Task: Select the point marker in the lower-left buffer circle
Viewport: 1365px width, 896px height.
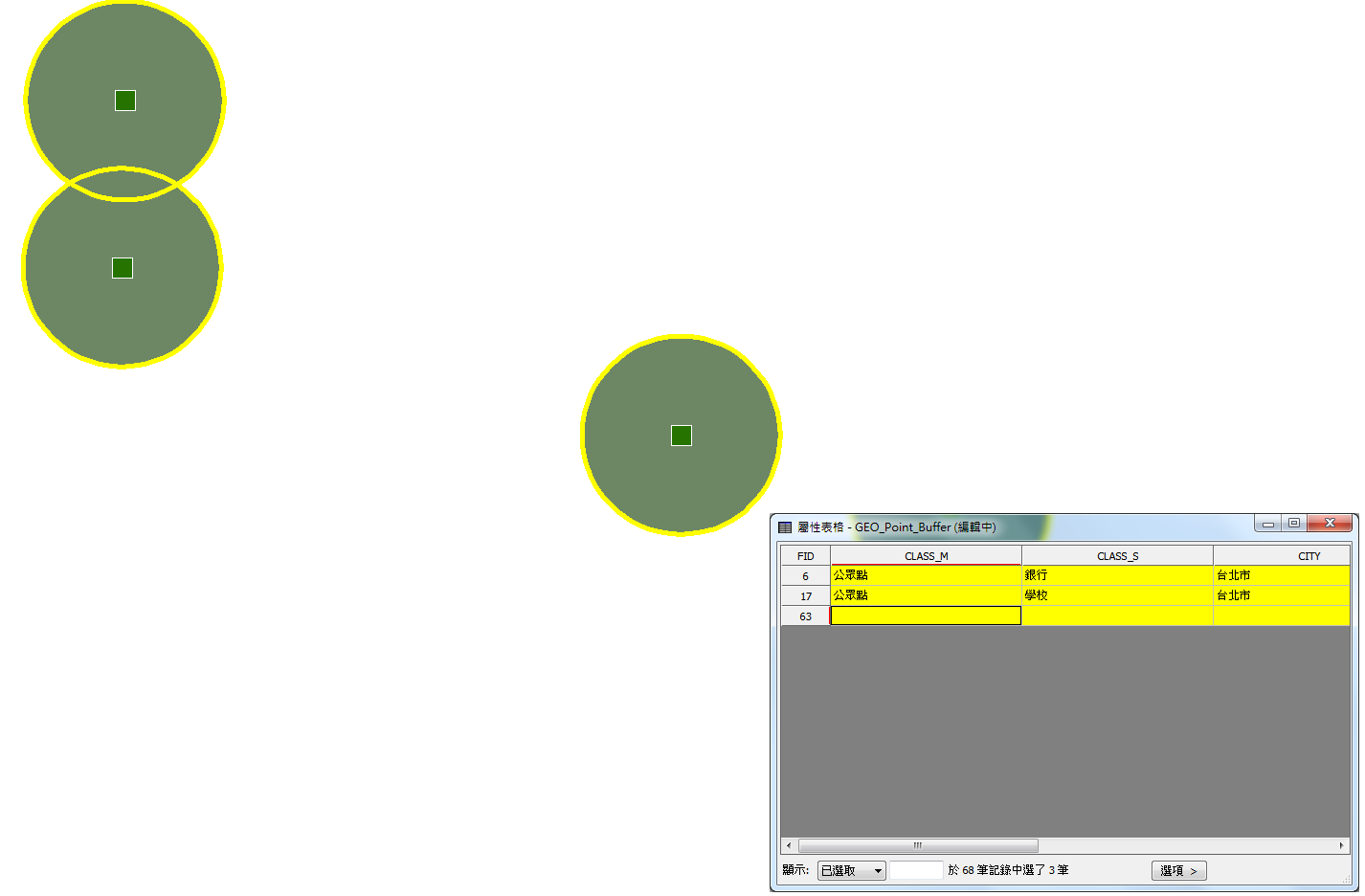Action: pyautogui.click(x=123, y=268)
